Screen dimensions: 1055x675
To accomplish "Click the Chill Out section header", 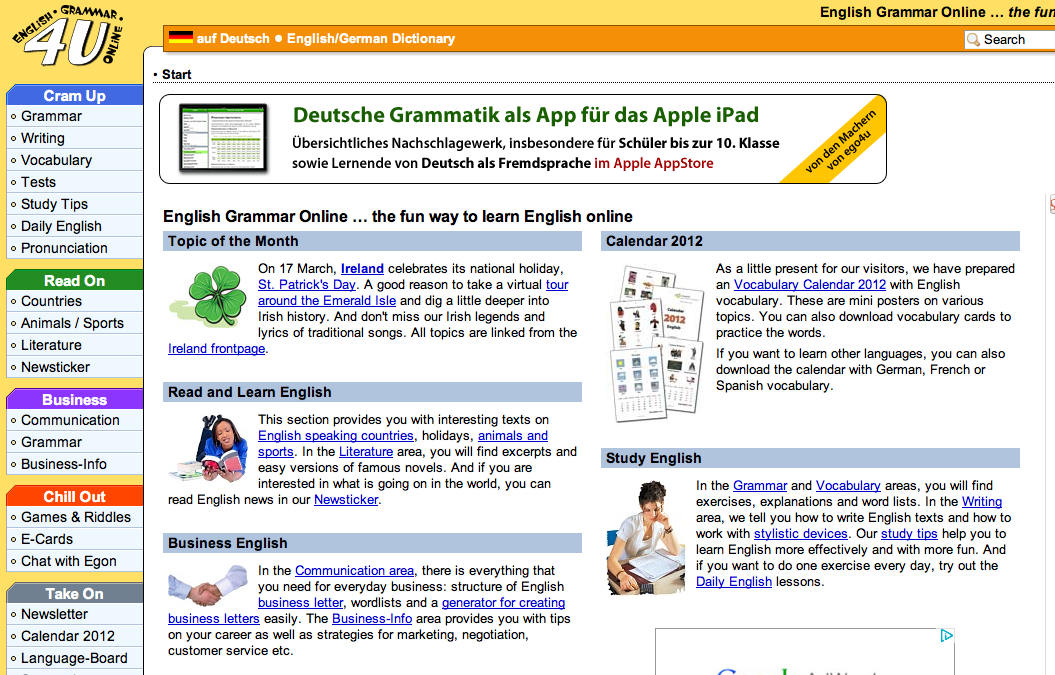I will tap(75, 497).
